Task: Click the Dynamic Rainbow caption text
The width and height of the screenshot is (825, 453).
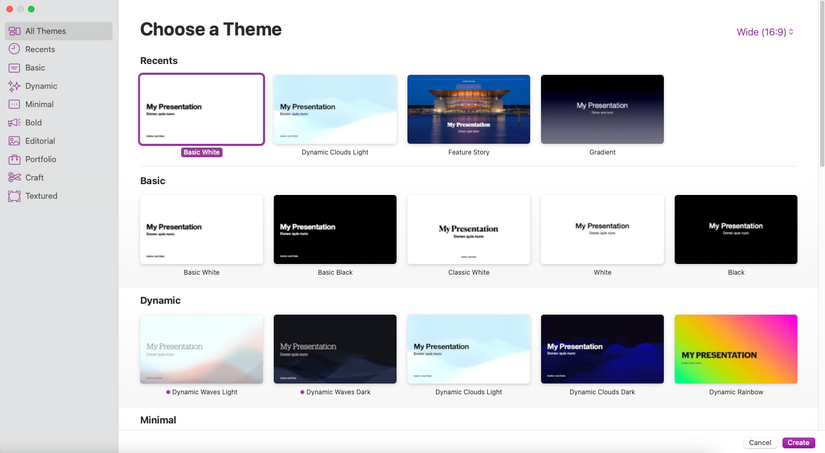Action: (x=736, y=392)
